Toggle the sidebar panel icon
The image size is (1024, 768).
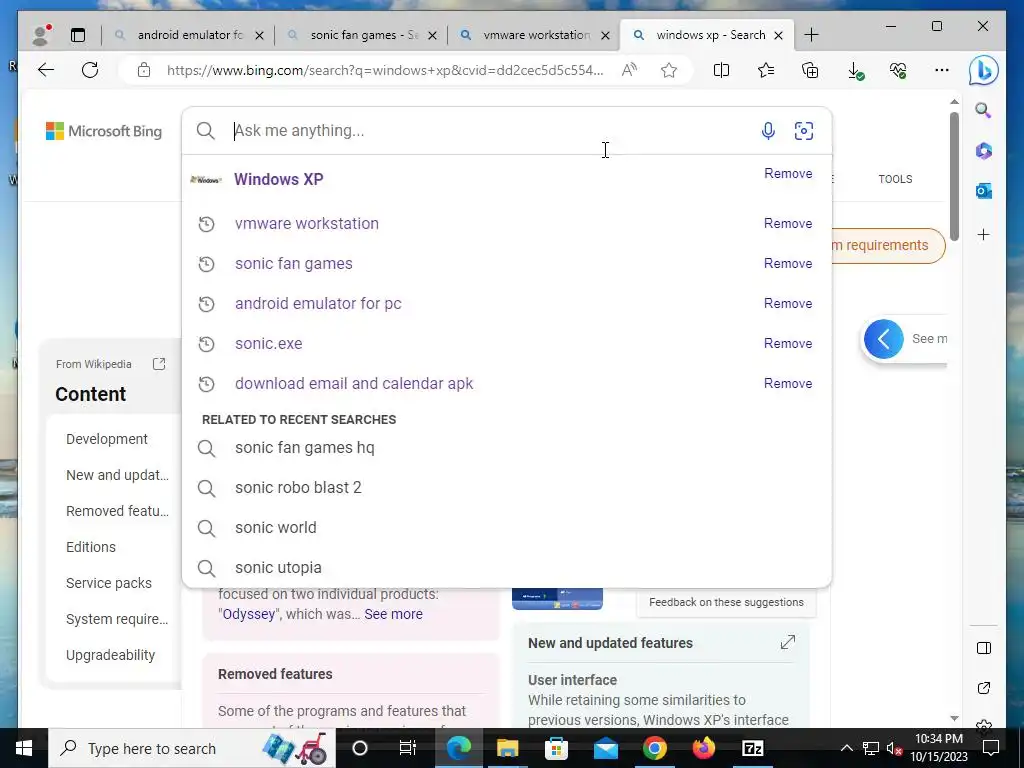click(984, 648)
